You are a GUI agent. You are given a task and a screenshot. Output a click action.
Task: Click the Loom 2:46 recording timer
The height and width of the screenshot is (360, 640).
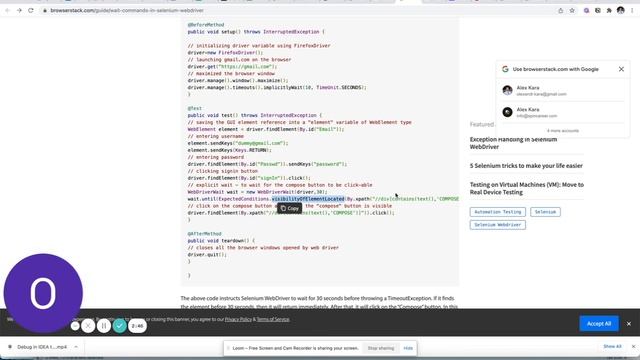click(x=138, y=326)
